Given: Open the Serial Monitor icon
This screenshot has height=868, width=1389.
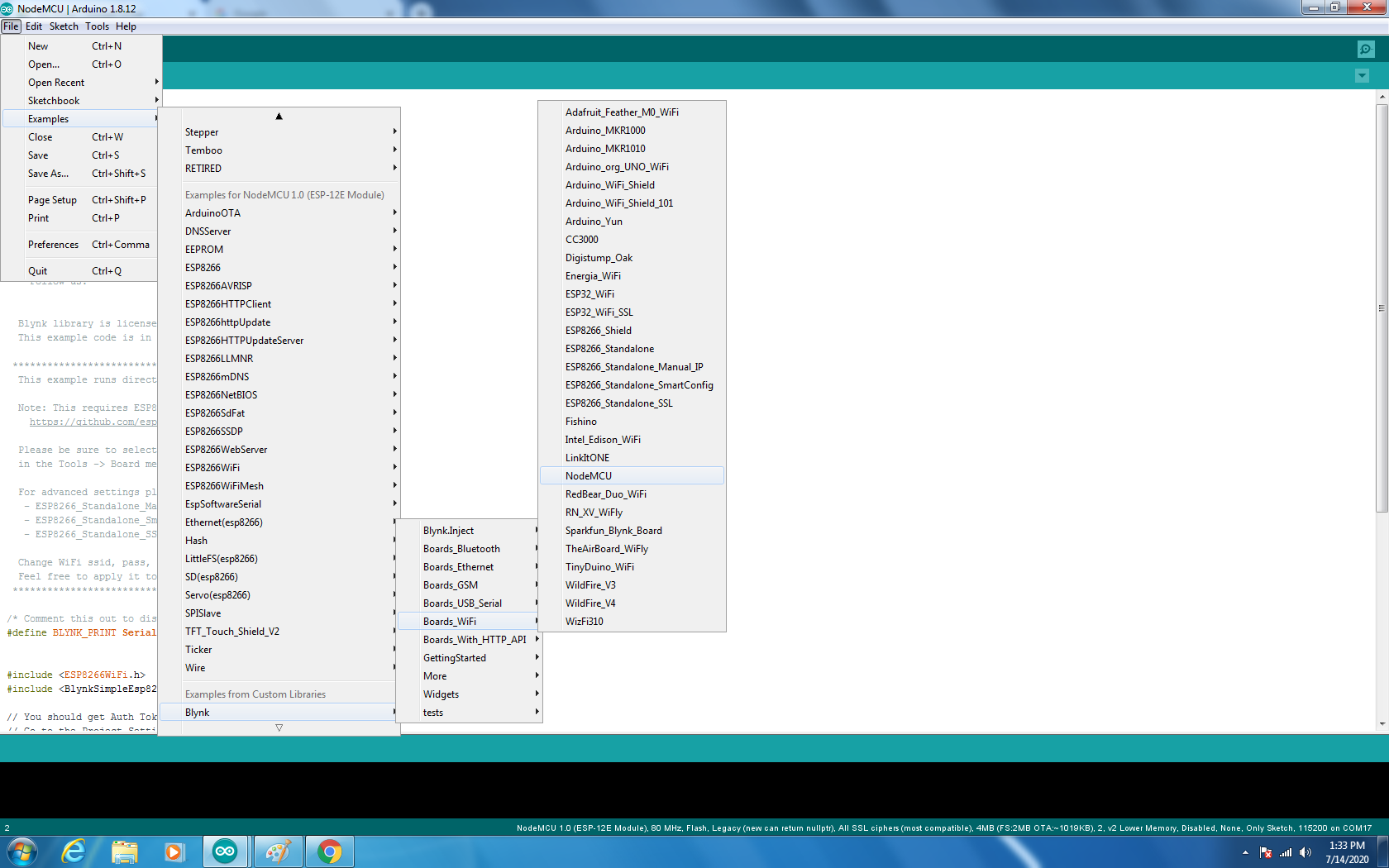Looking at the screenshot, I should coord(1366,49).
